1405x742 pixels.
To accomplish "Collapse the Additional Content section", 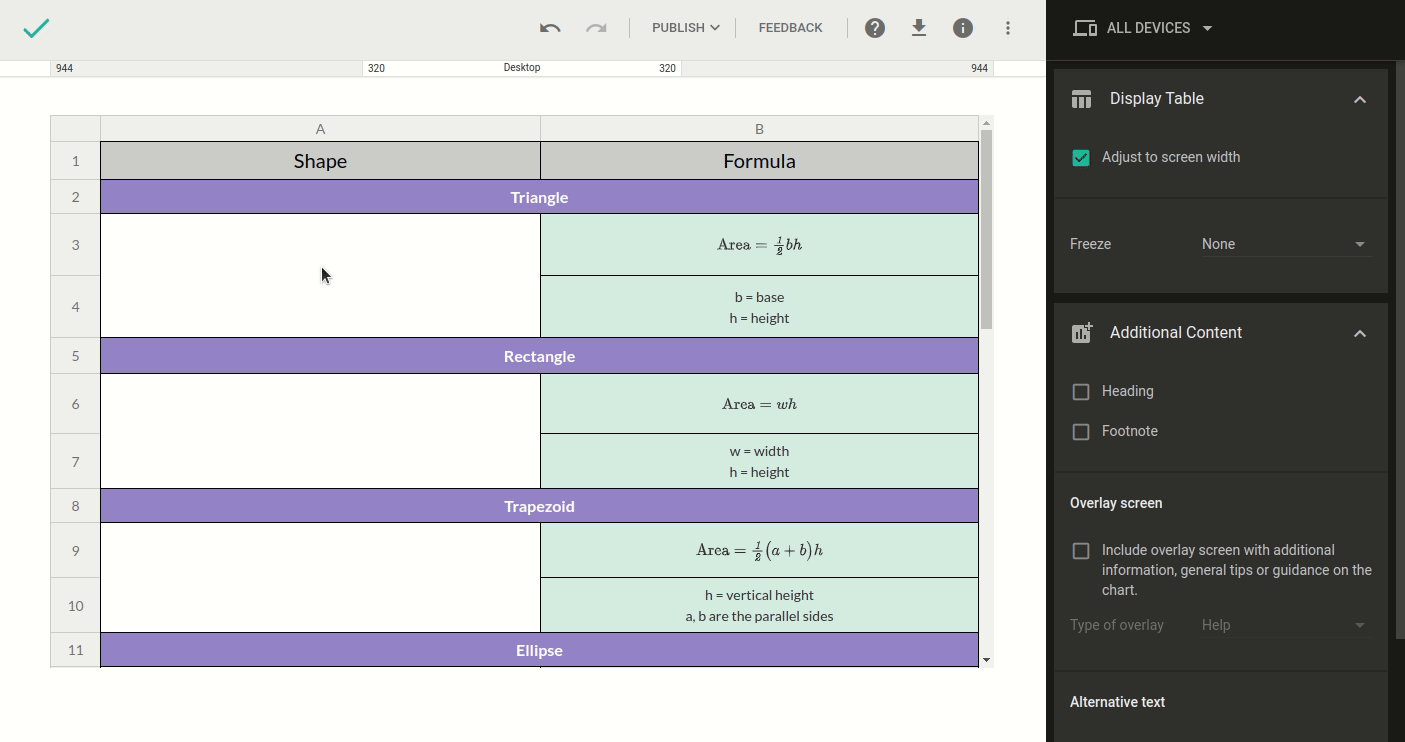I will (1359, 333).
